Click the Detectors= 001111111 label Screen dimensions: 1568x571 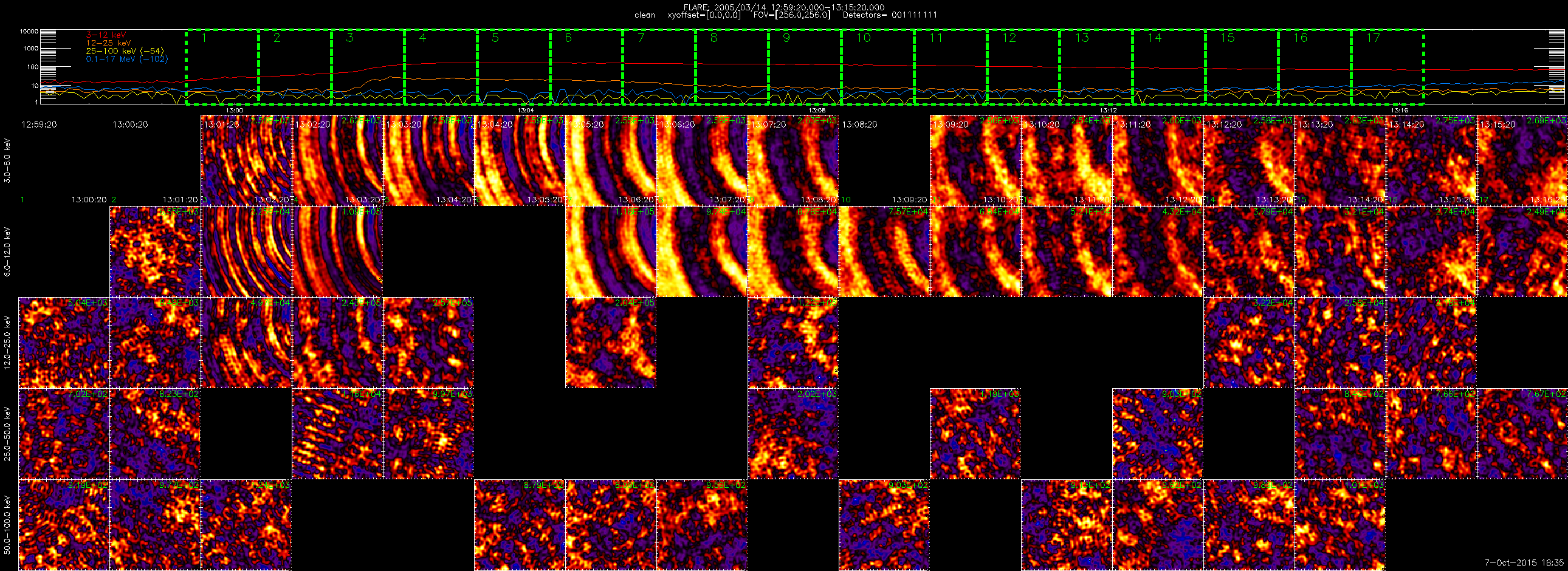pos(890,15)
